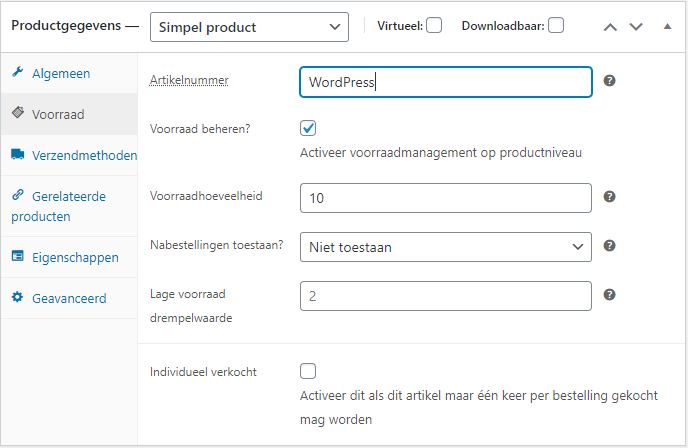Click into the Artikelnummer input field

click(x=446, y=82)
